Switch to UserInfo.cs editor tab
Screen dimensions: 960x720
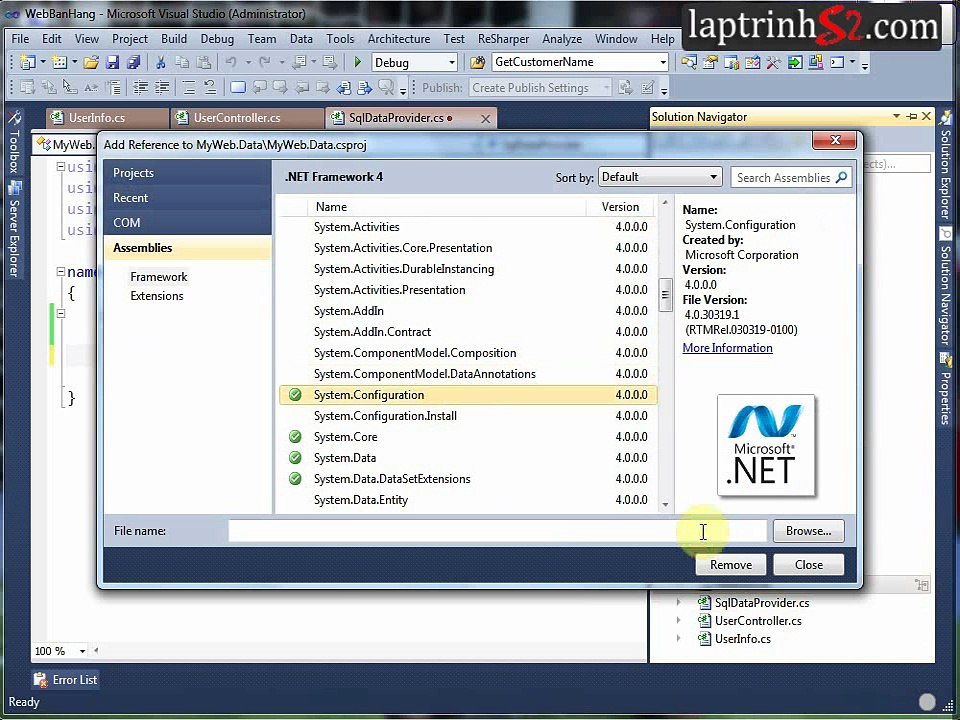click(107, 118)
